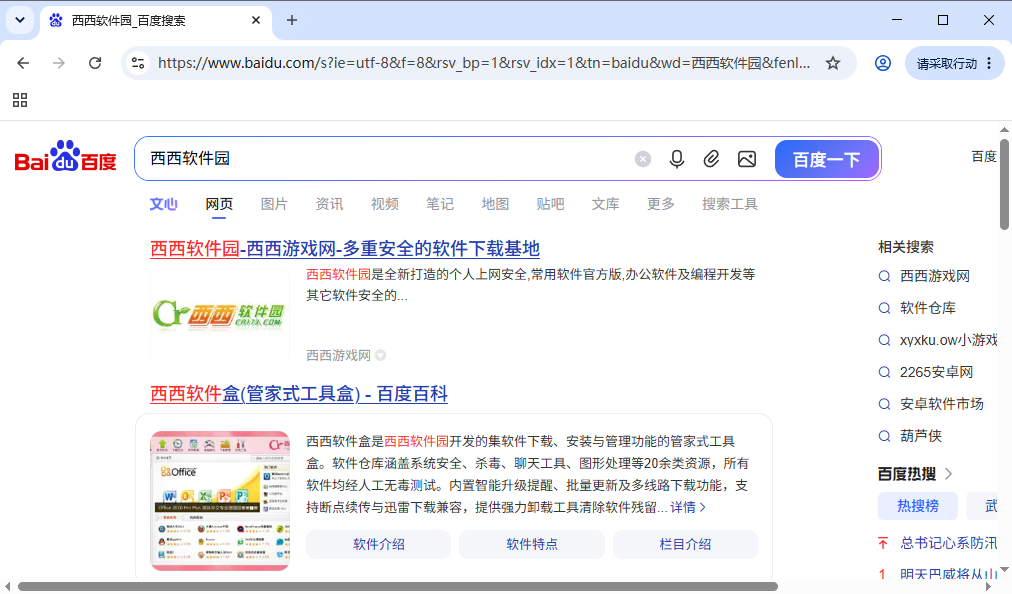Open the Chrome profile icon
The image size is (1012, 594).
[x=882, y=63]
